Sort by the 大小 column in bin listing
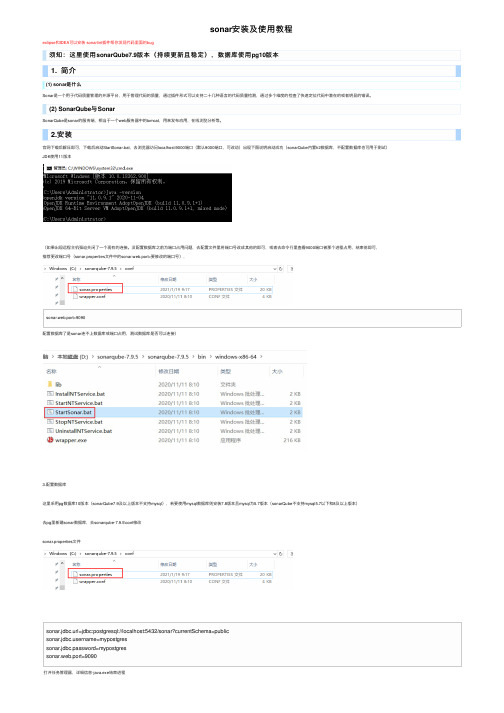The height and width of the screenshot is (713, 504). [277, 372]
